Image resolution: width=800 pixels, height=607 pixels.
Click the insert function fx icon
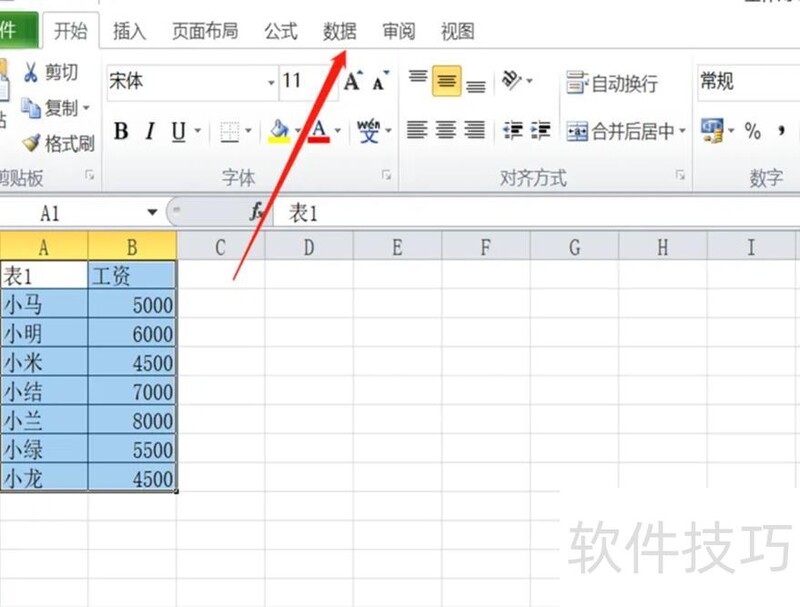pos(257,211)
